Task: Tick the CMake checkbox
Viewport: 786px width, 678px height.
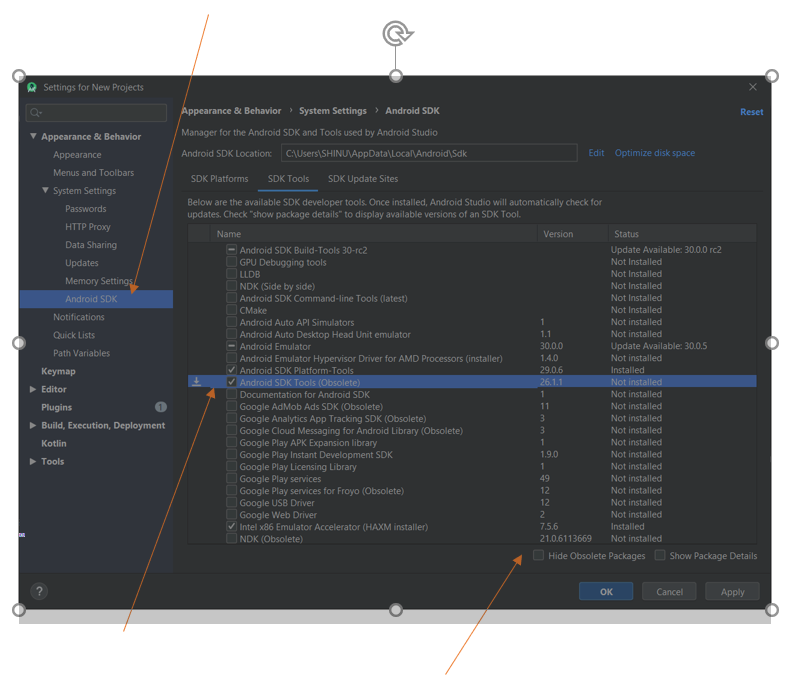Action: tap(232, 310)
